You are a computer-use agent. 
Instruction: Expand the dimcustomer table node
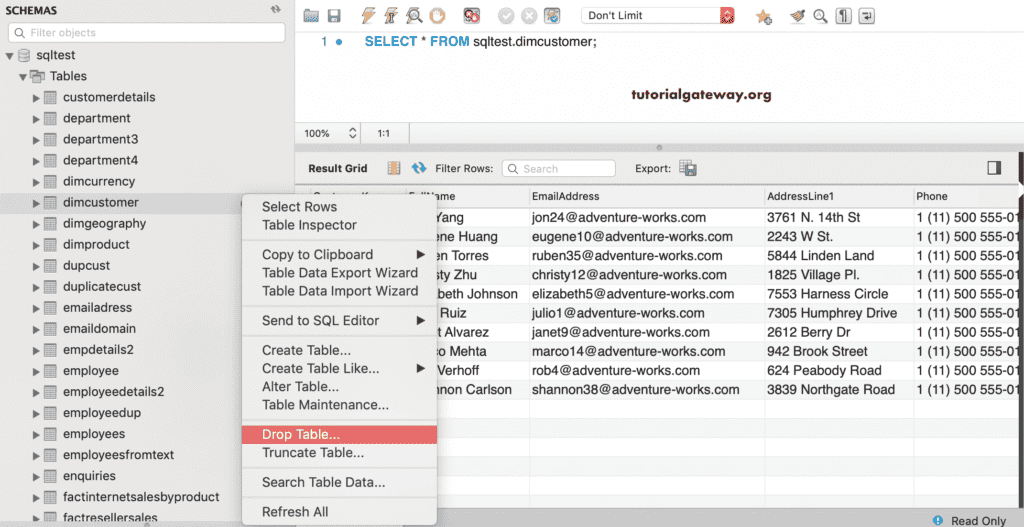point(36,202)
